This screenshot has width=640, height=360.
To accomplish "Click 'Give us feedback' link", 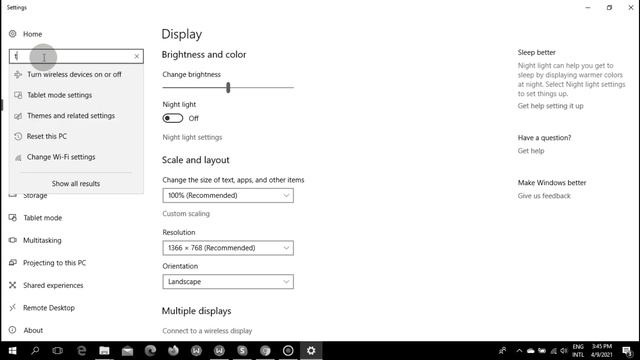I will [544, 196].
